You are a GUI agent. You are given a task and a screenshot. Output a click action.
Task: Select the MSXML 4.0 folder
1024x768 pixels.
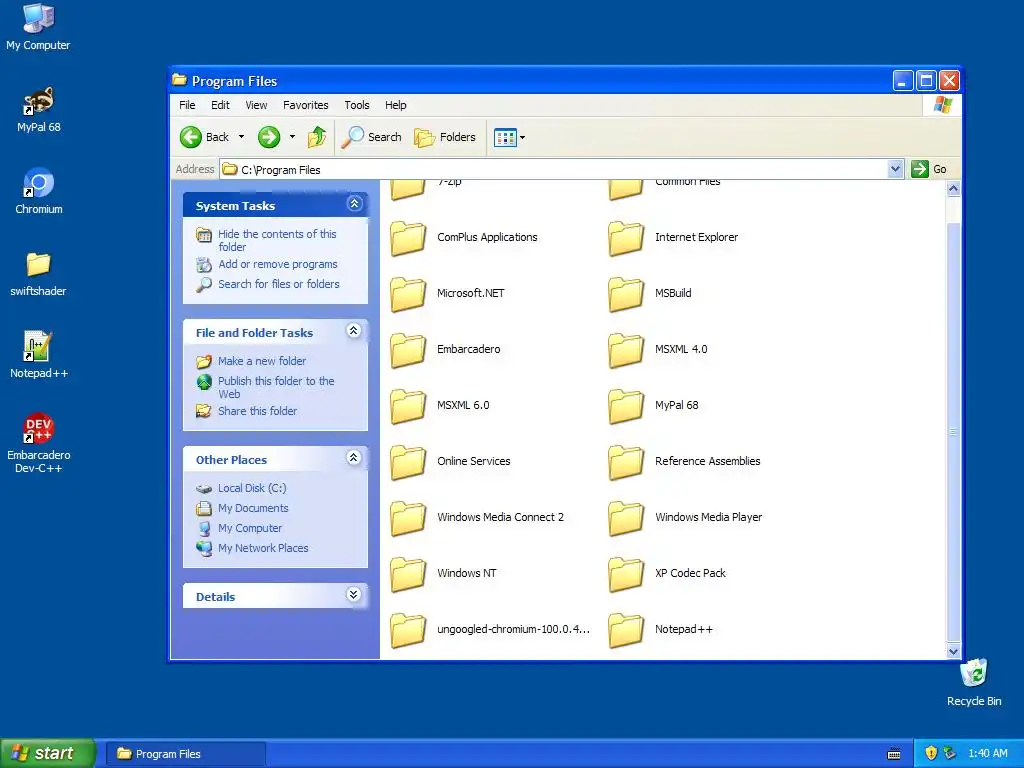coord(658,350)
